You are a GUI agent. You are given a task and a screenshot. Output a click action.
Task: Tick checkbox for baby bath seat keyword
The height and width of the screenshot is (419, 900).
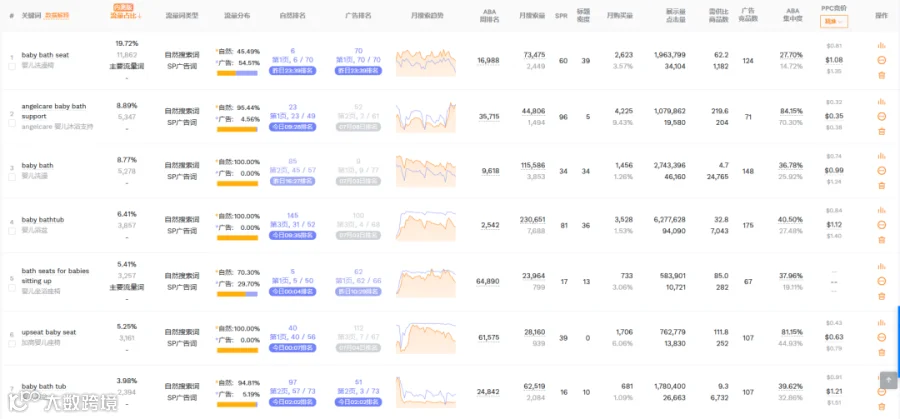pos(12,67)
